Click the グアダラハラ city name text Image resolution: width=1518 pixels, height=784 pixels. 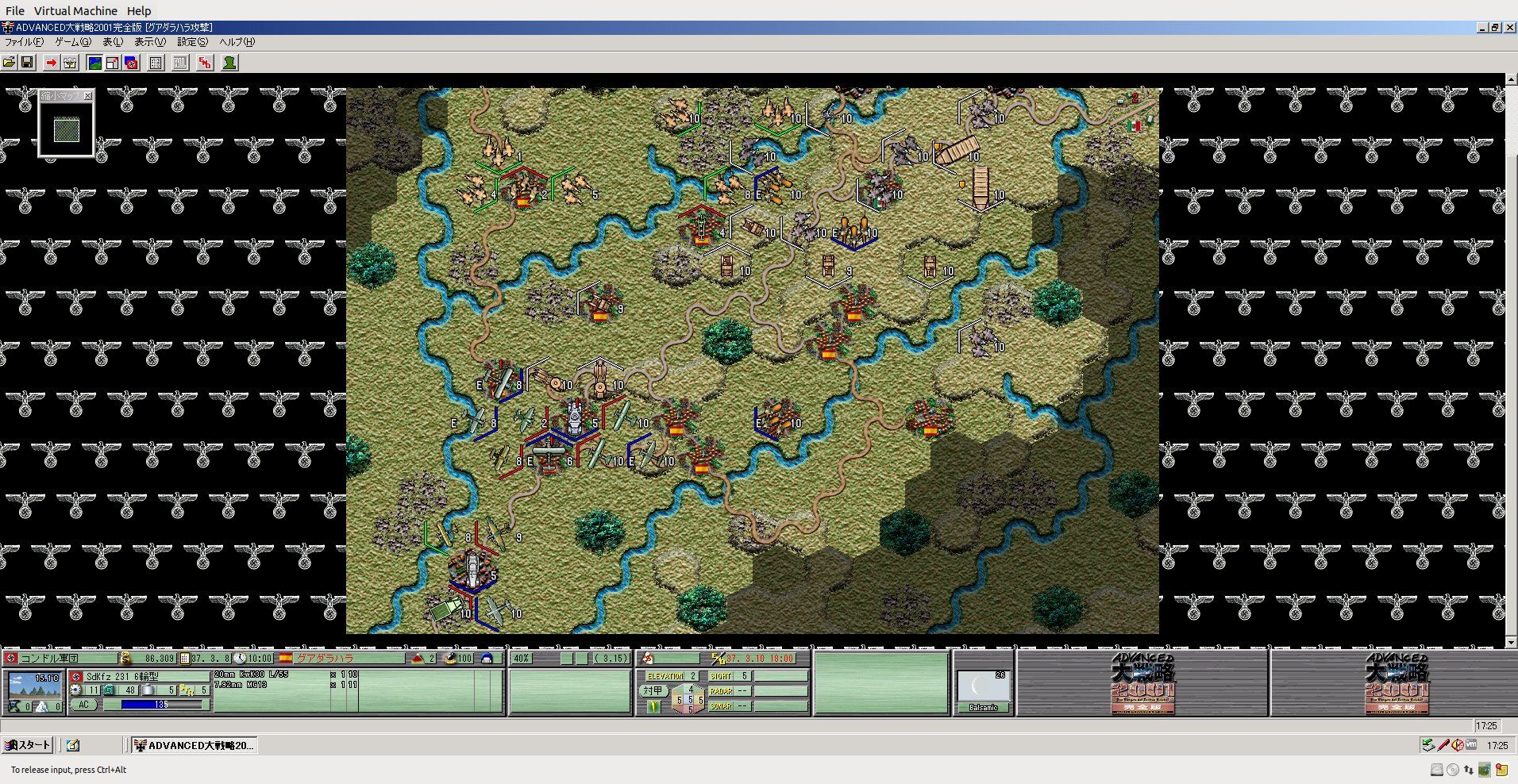tap(325, 659)
